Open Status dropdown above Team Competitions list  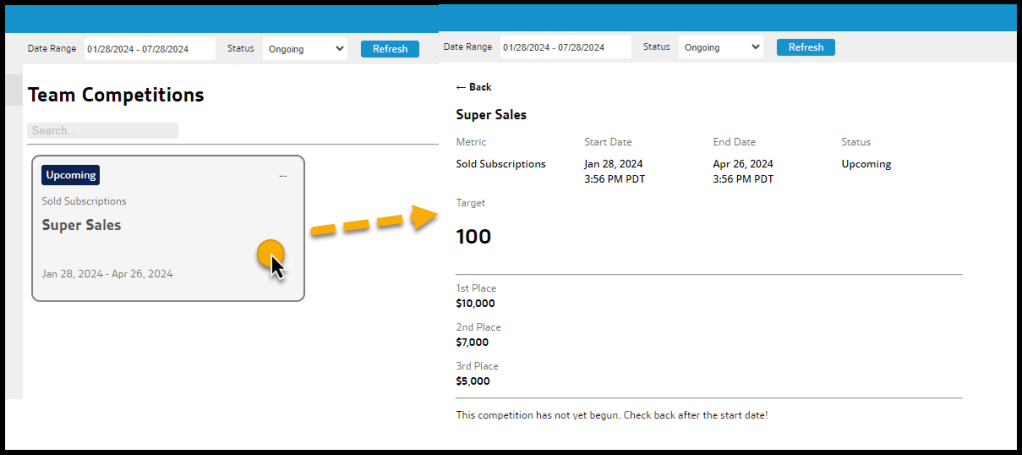point(305,49)
